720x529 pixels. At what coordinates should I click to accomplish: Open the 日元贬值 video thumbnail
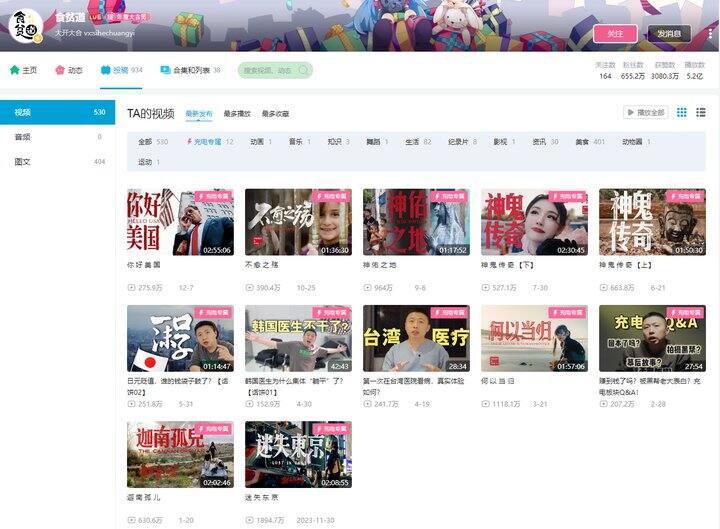pos(180,338)
